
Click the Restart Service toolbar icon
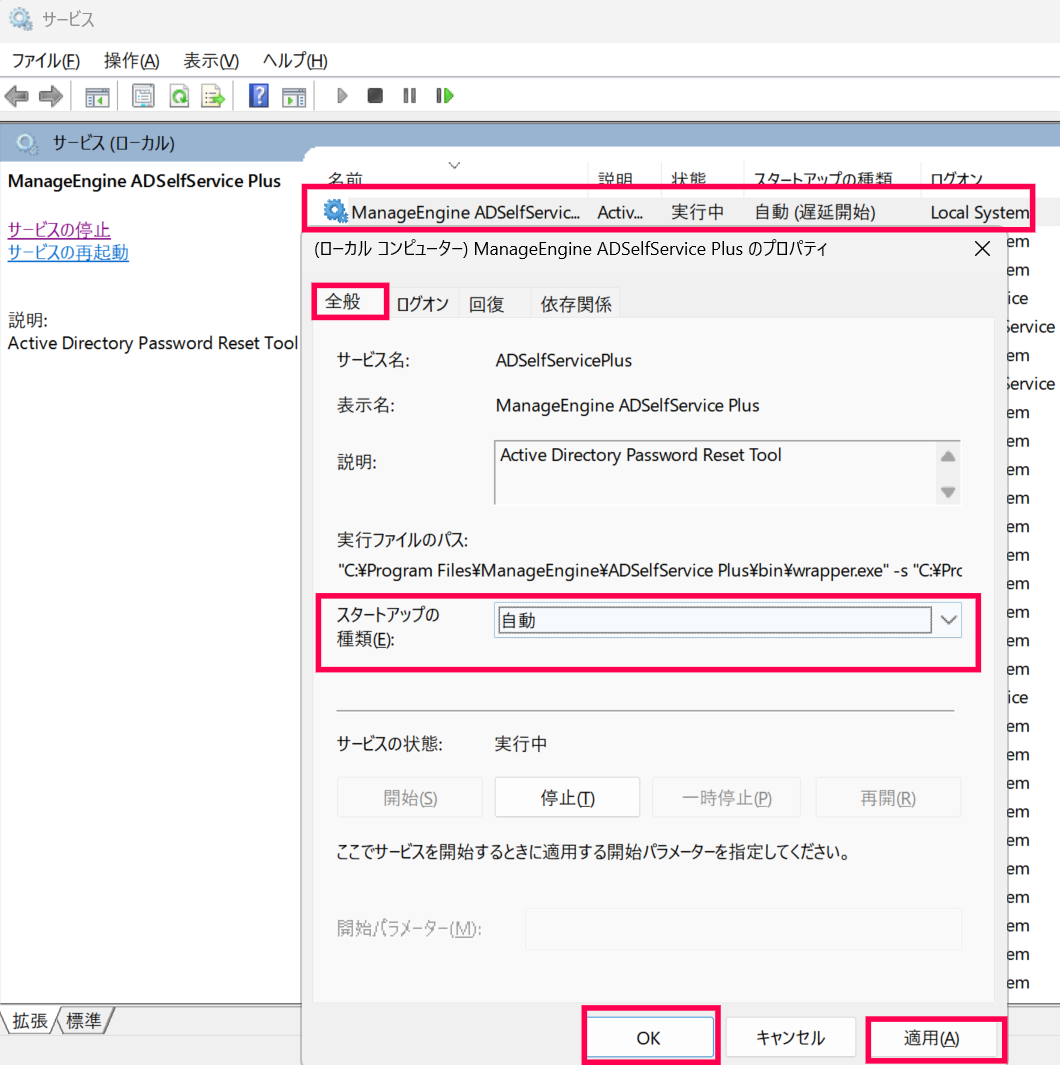point(445,96)
